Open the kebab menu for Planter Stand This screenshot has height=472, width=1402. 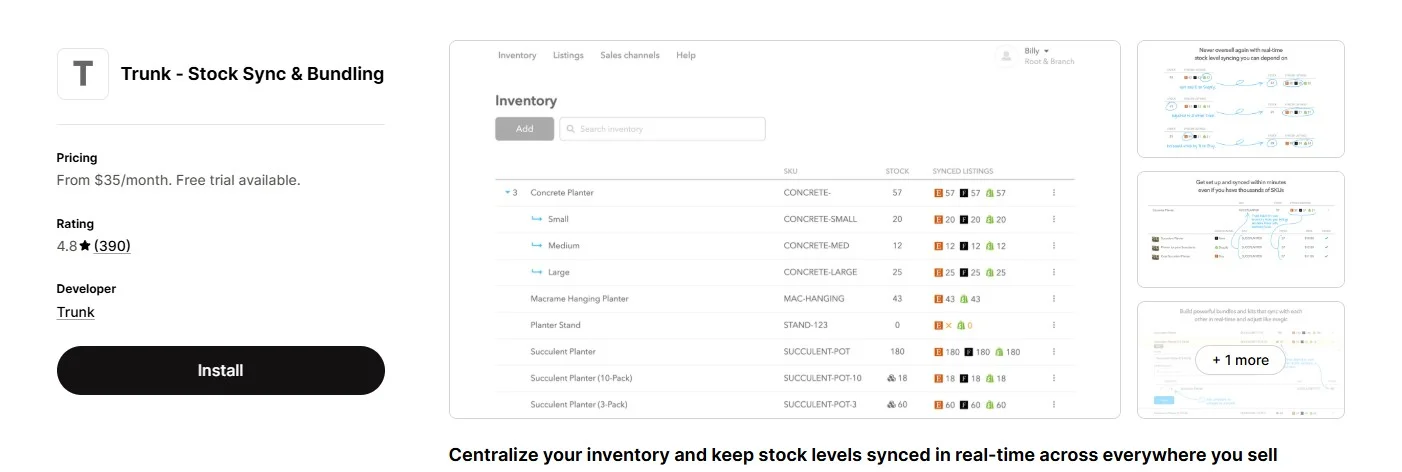click(1053, 325)
